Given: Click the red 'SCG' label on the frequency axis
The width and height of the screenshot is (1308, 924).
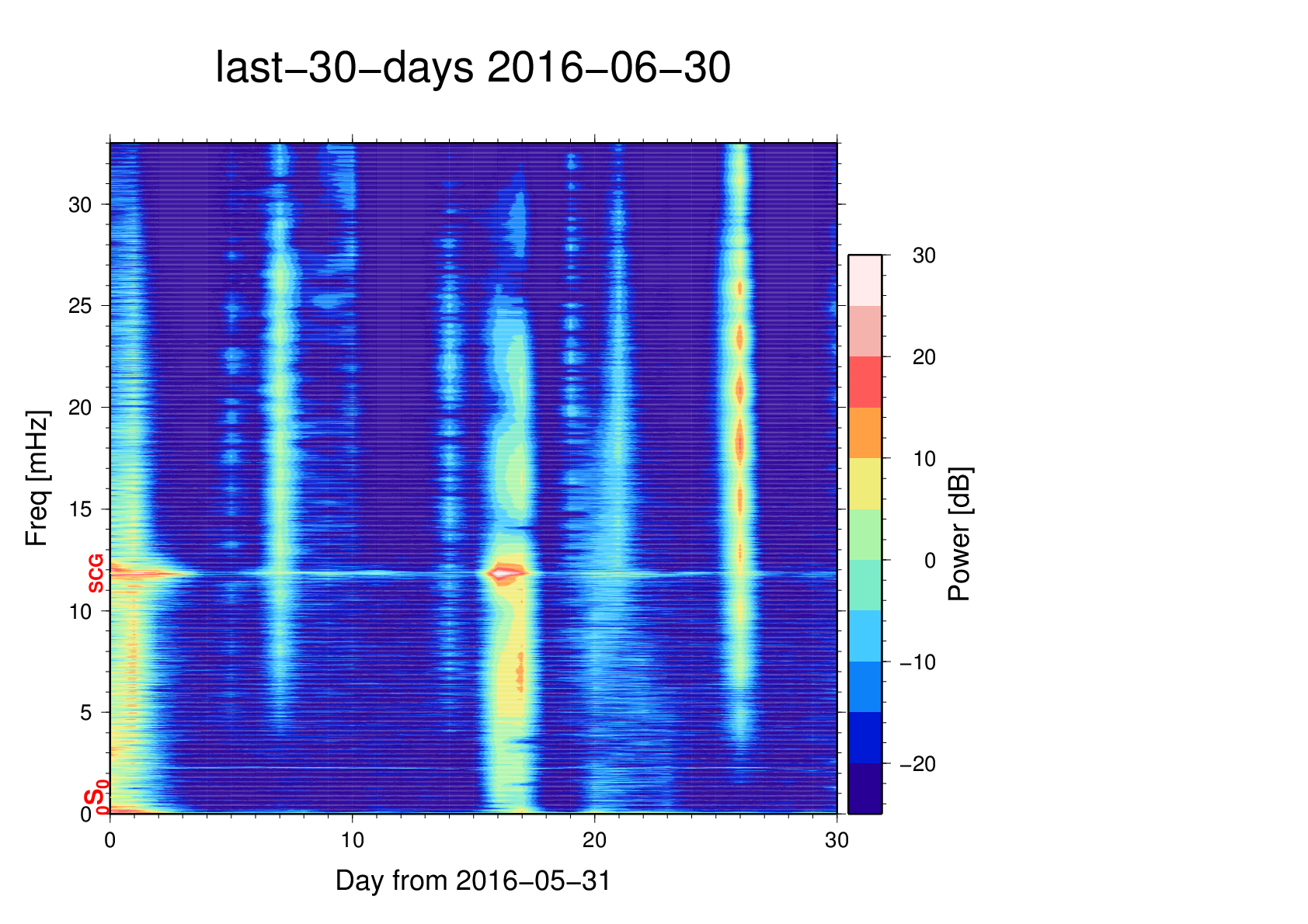Looking at the screenshot, I should 96,574.
